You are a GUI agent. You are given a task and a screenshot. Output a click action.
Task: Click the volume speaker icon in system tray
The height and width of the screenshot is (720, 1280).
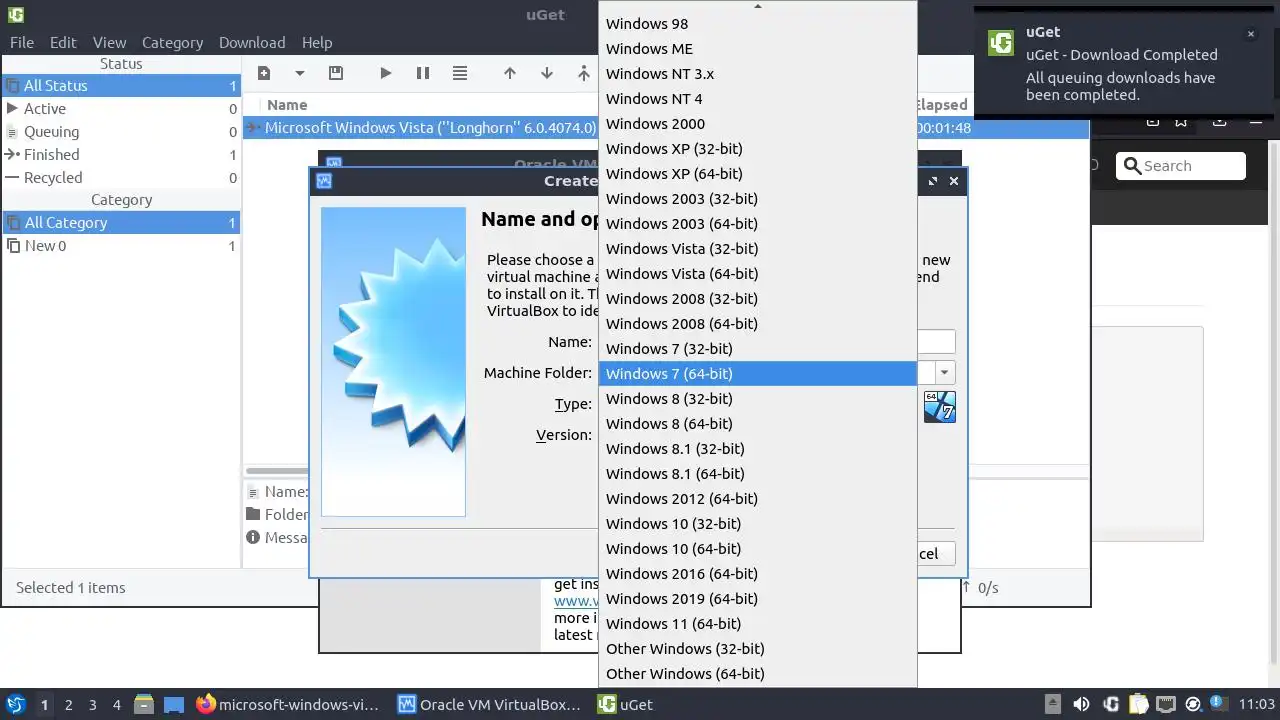tap(1081, 704)
